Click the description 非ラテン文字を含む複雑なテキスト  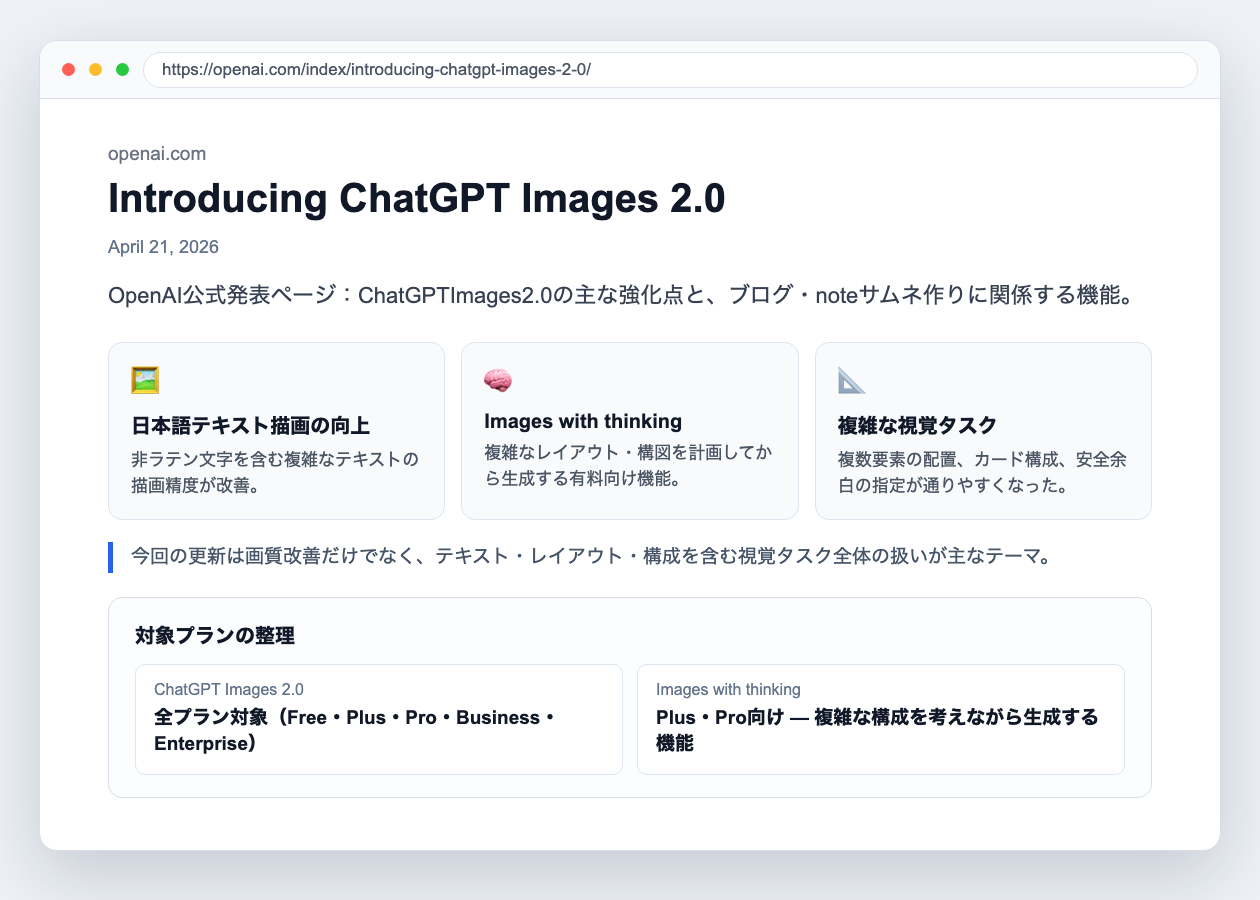coord(275,472)
